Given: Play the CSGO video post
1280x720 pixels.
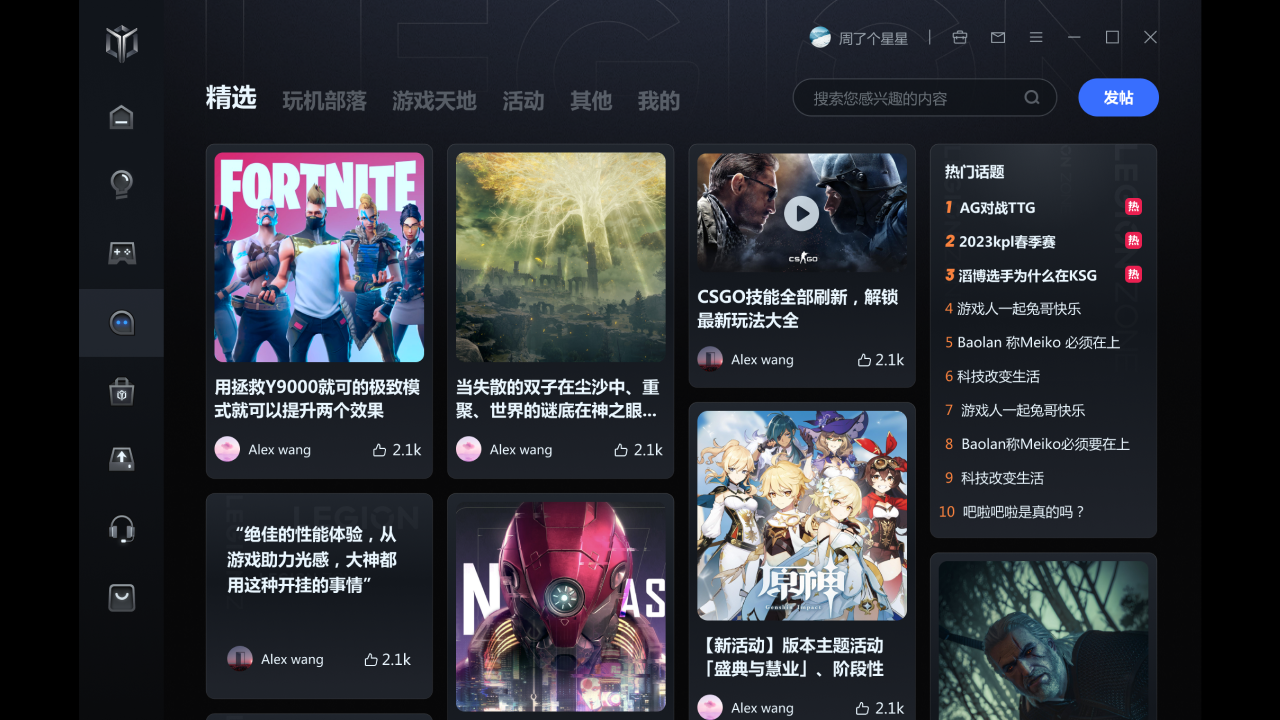Looking at the screenshot, I should 802,212.
